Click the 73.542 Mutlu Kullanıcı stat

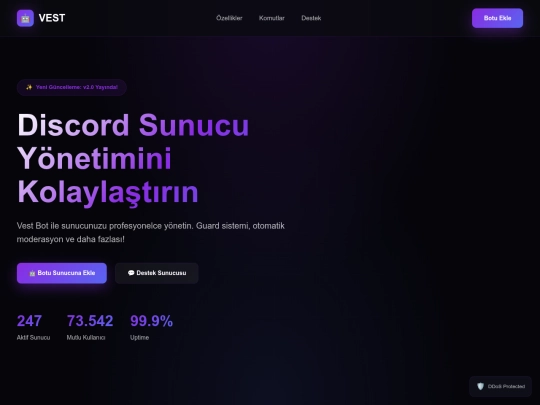point(90,327)
